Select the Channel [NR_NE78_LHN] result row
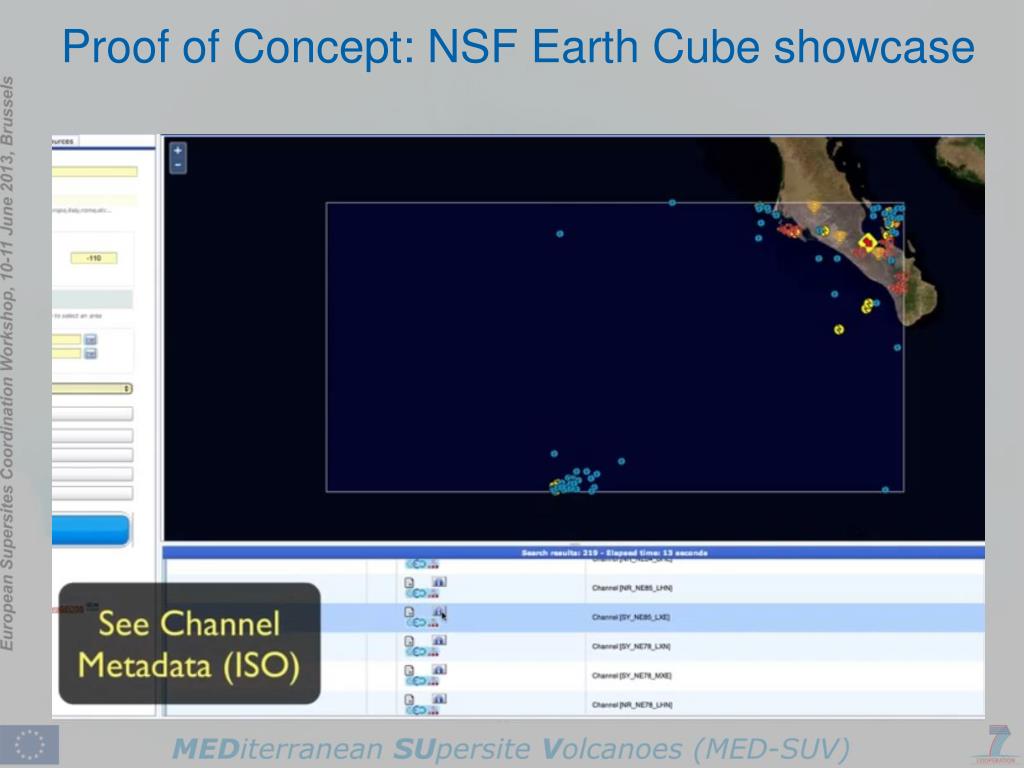Viewport: 1024px width, 768px height. click(573, 704)
